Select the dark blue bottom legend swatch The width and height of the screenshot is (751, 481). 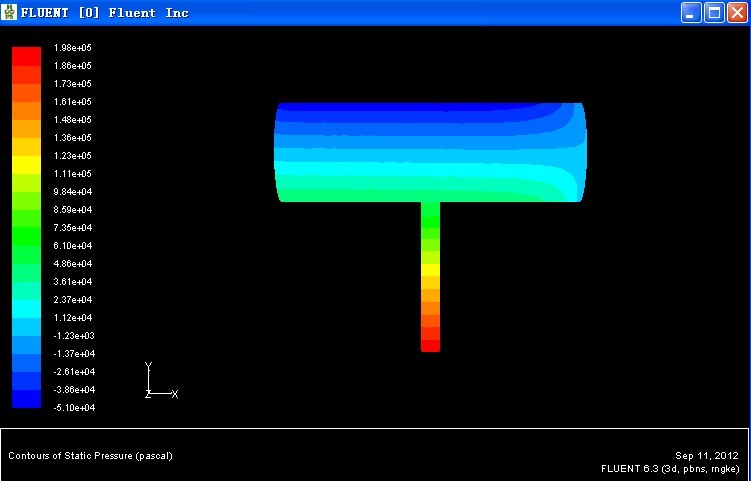coord(26,399)
